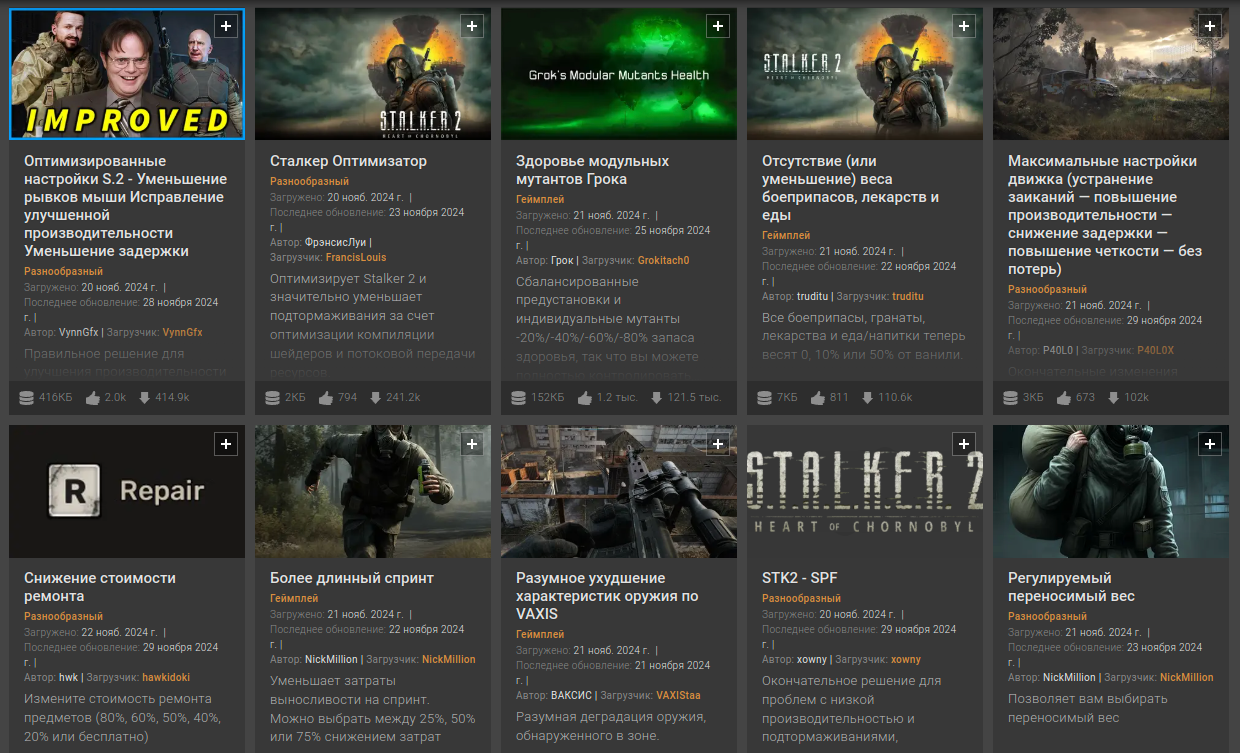Open the rifle scope VAXIS mod thumbnail
1240x753 pixels.
[619, 491]
